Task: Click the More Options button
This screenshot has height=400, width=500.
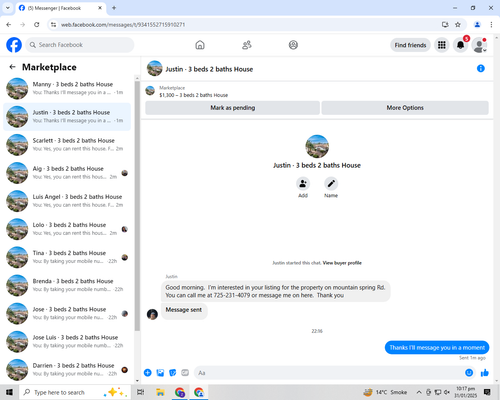Action: [405, 108]
